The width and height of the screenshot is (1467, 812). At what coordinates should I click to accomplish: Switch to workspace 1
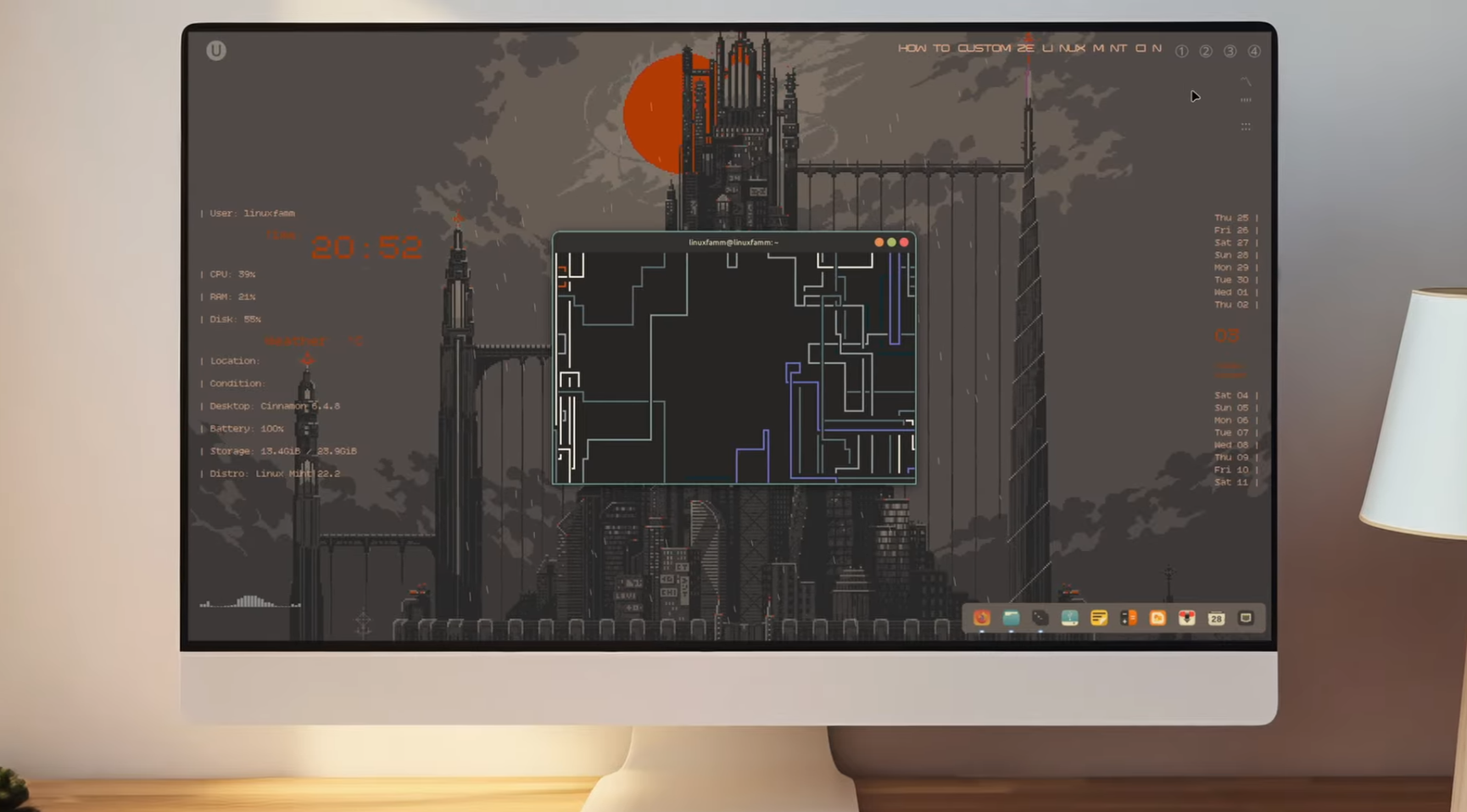[x=1181, y=51]
